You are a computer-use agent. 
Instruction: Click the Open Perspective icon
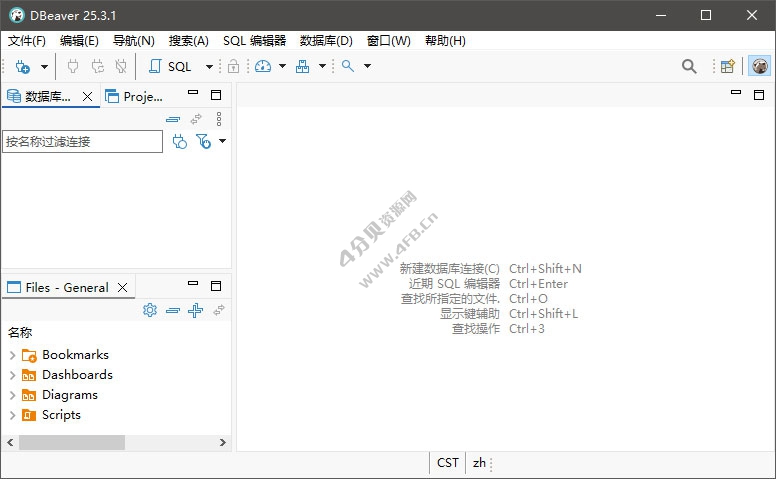728,66
